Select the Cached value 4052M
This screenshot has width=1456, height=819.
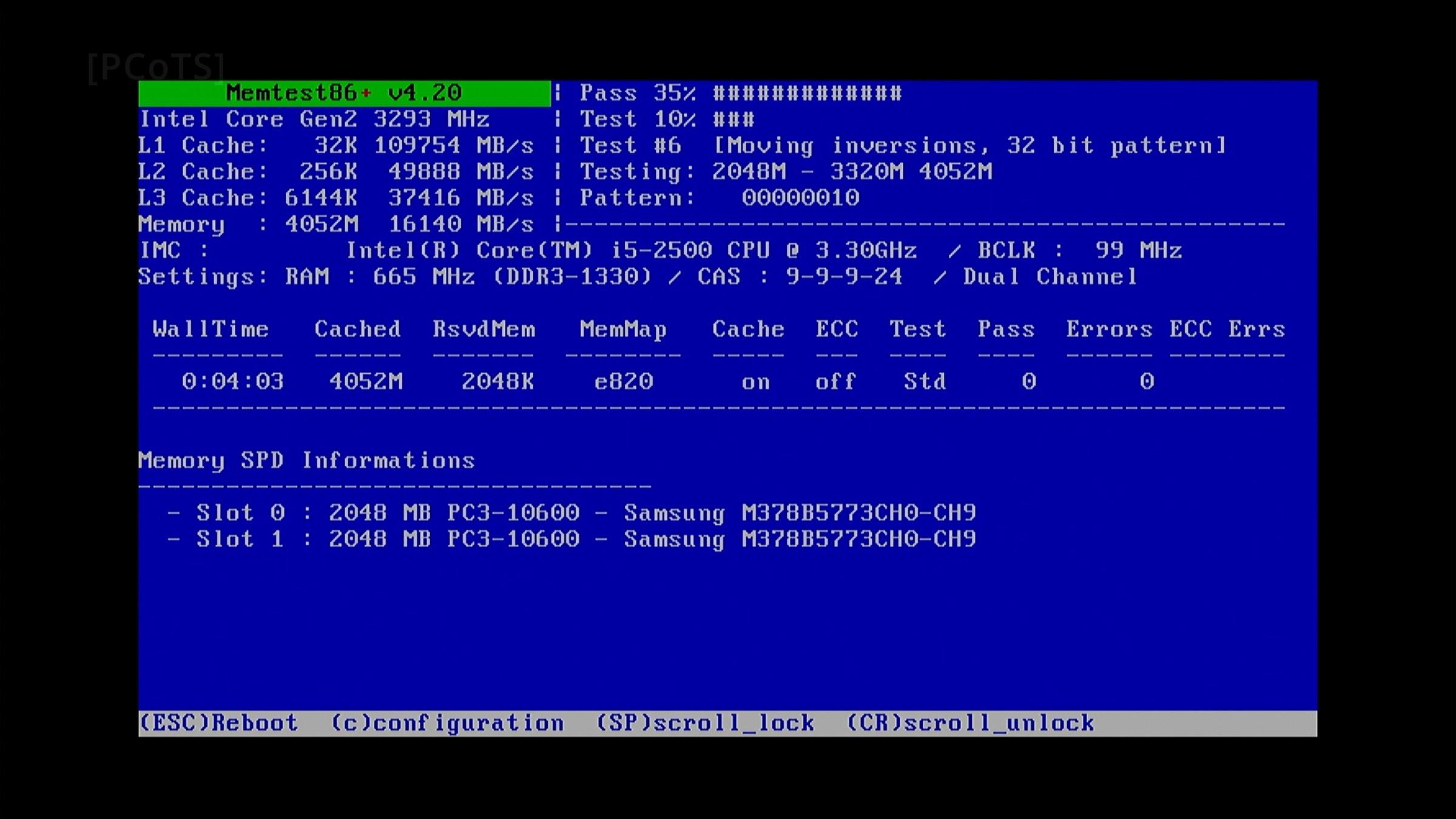pyautogui.click(x=366, y=382)
